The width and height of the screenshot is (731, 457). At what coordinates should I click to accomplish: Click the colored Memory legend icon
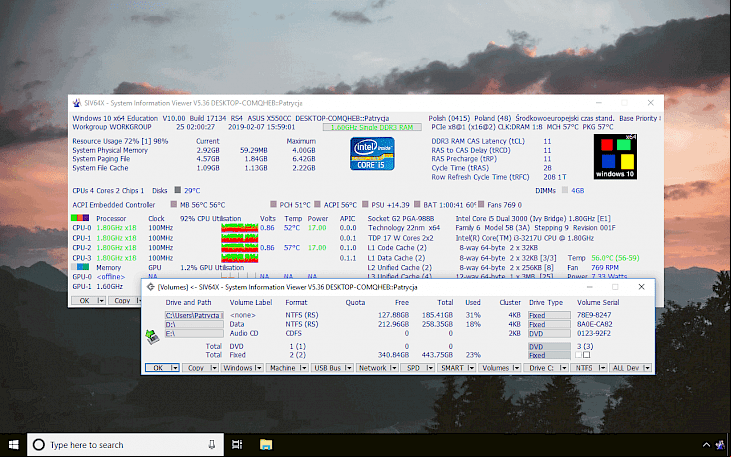tap(80, 267)
